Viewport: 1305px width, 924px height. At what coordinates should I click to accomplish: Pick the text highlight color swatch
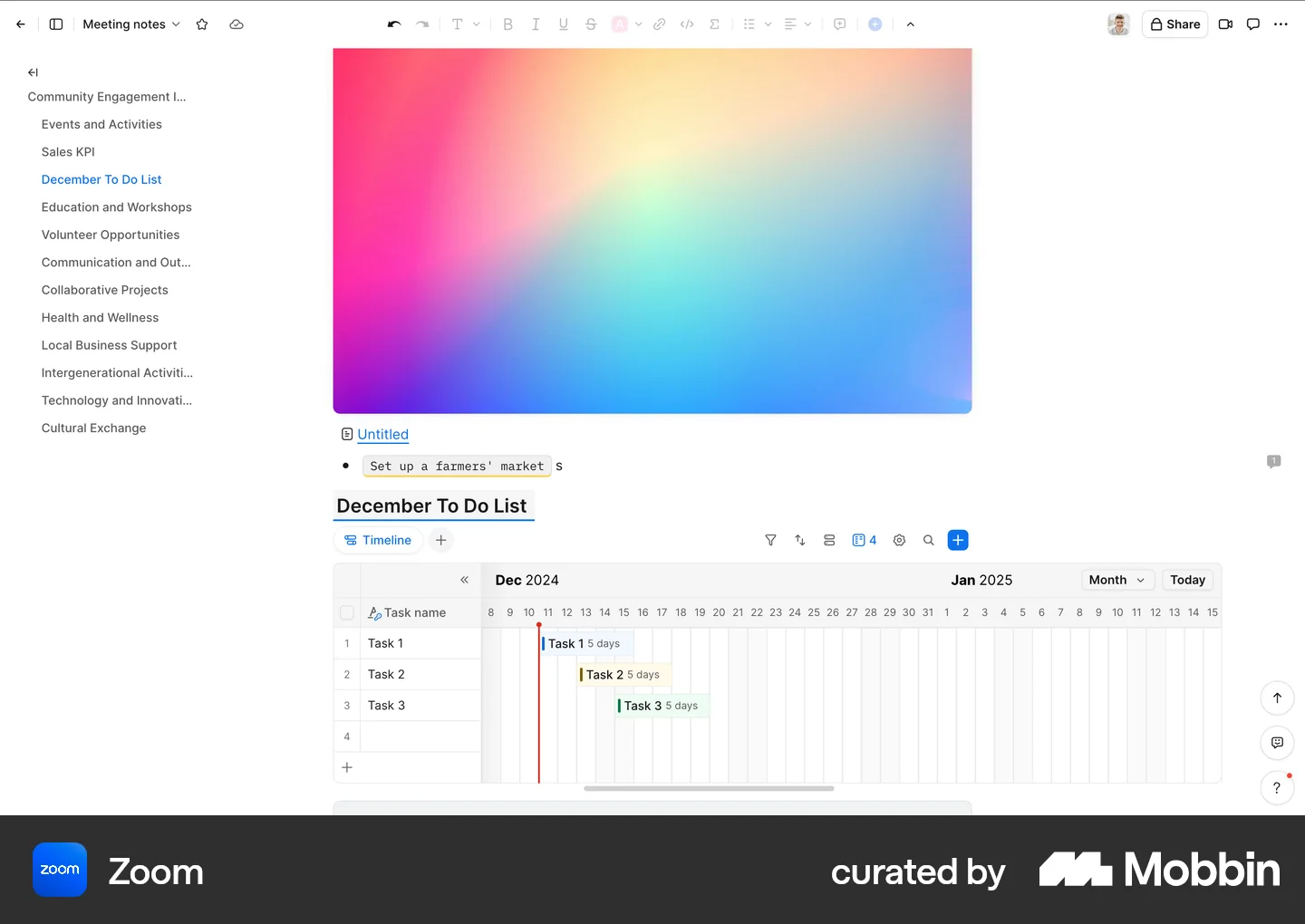[x=620, y=24]
